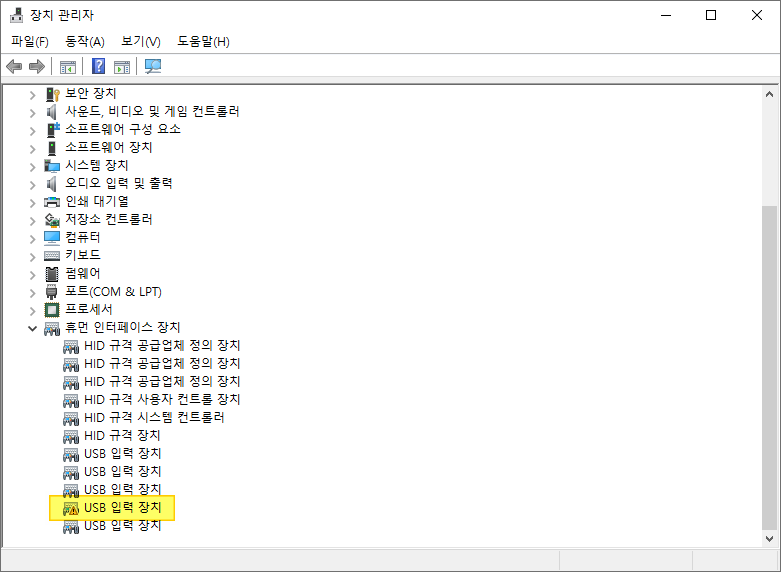781x572 pixels.
Task: Click the 장치 관리자 title bar icon
Action: pos(16,15)
